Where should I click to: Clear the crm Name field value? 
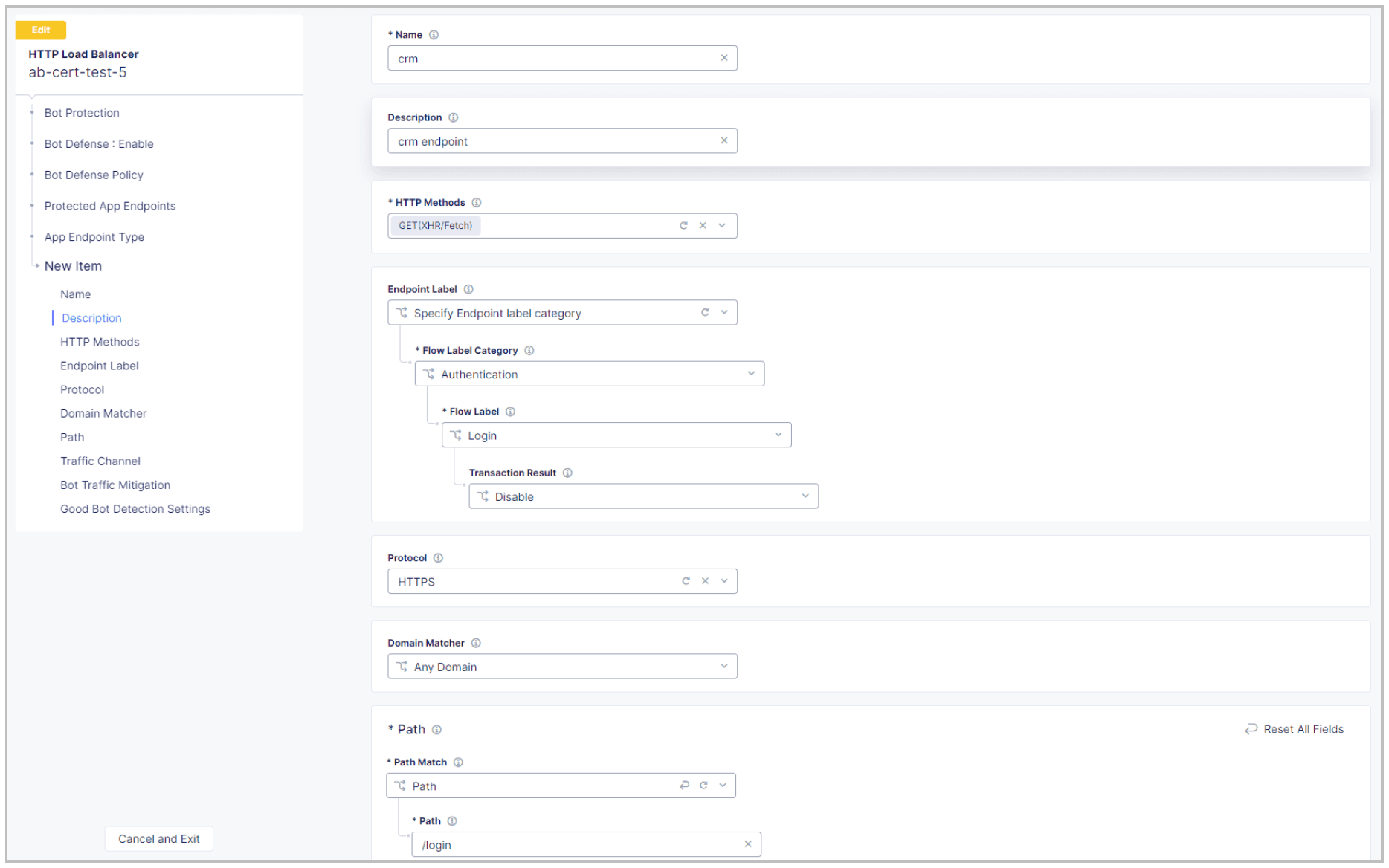pyautogui.click(x=723, y=58)
